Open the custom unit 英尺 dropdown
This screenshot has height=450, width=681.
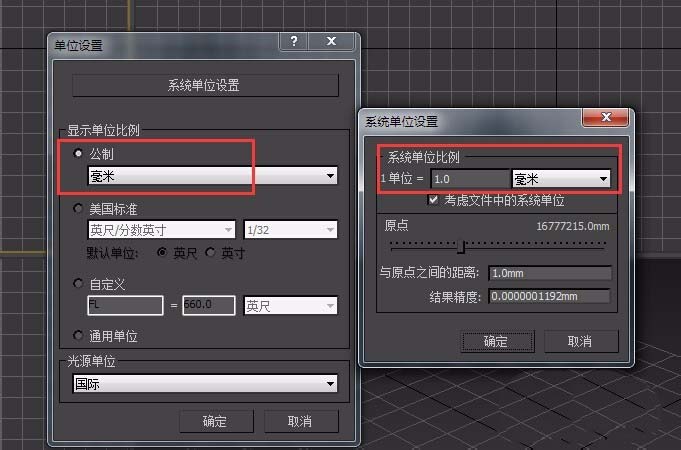pyautogui.click(x=290, y=306)
